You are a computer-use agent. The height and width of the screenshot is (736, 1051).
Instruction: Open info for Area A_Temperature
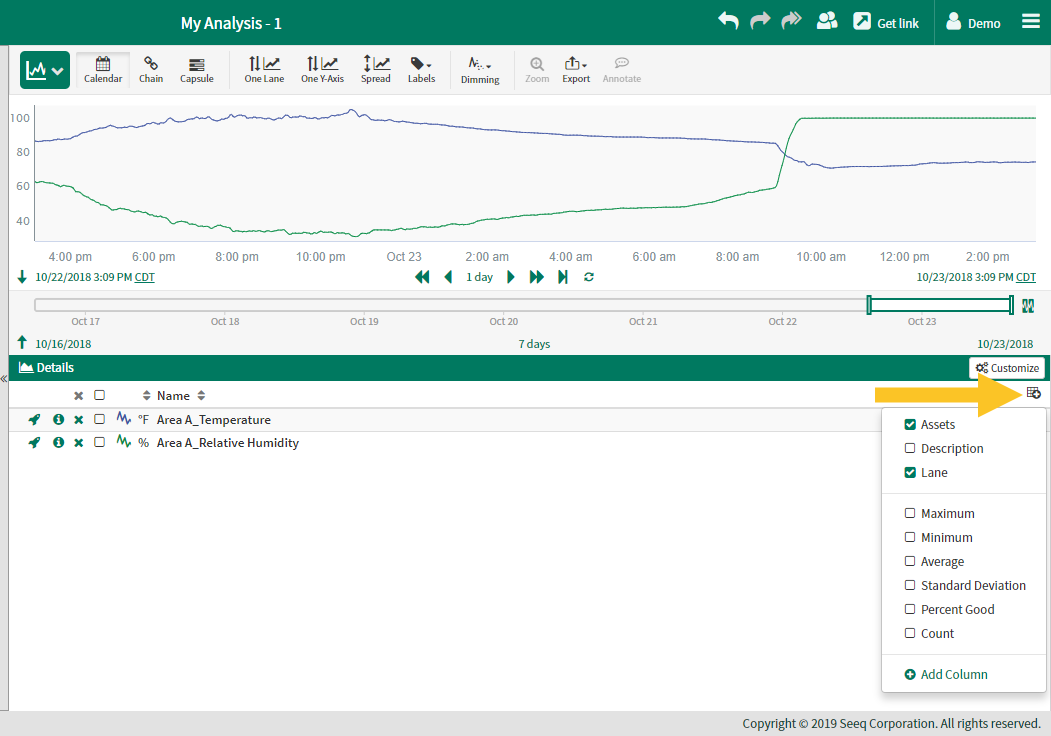(x=58, y=420)
